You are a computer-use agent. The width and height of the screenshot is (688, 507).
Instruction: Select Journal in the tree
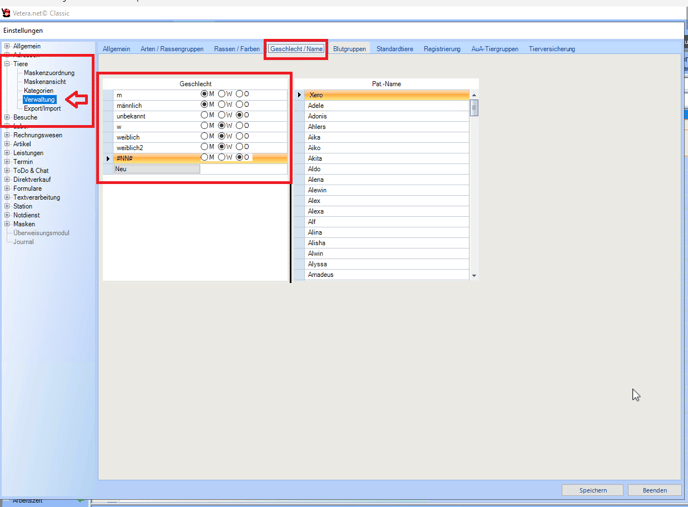pos(24,242)
